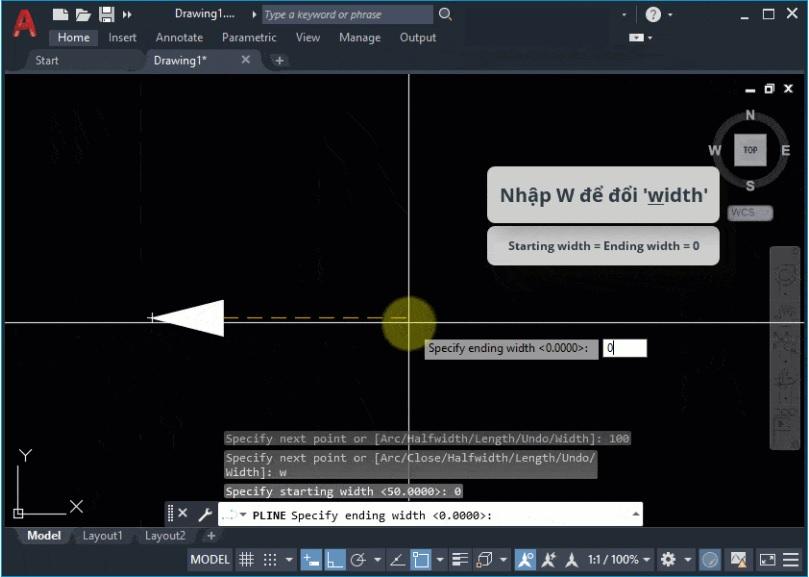Toggle ortho mode on status bar

(x=334, y=559)
